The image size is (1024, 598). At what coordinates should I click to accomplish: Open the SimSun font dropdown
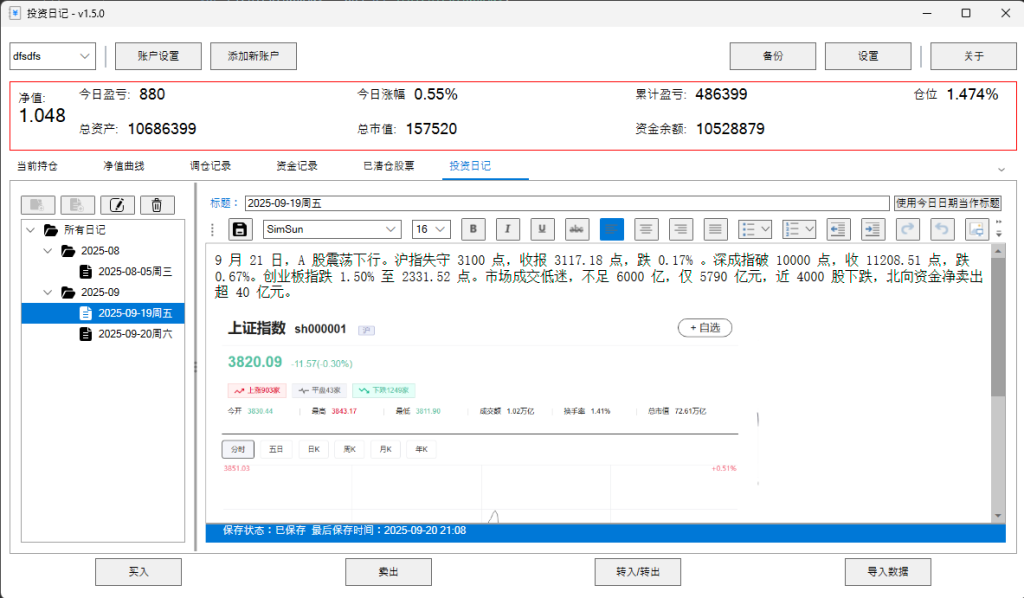[x=332, y=229]
